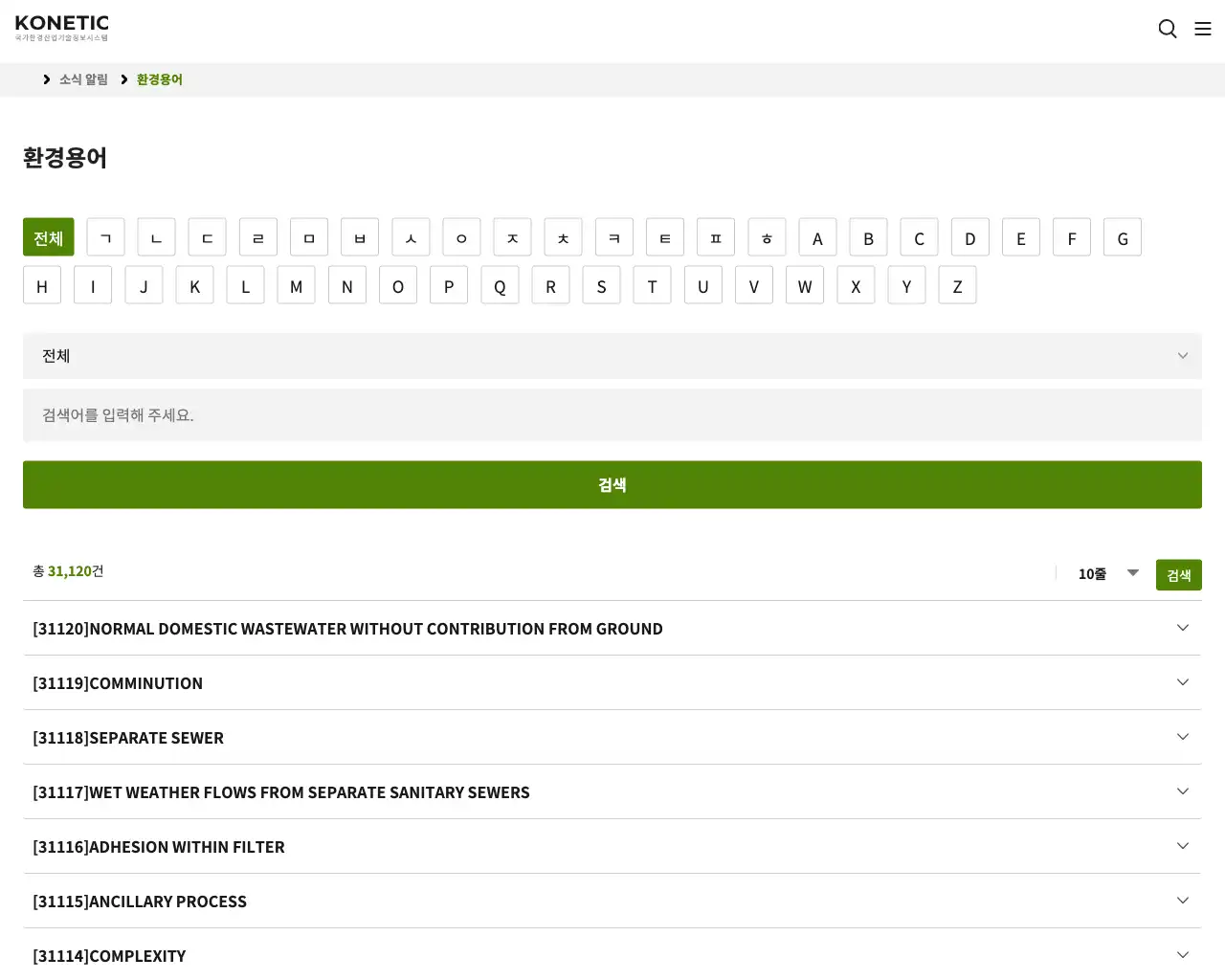Filter terms by letter W
Image resolution: width=1225 pixels, height=980 pixels.
[x=805, y=285]
